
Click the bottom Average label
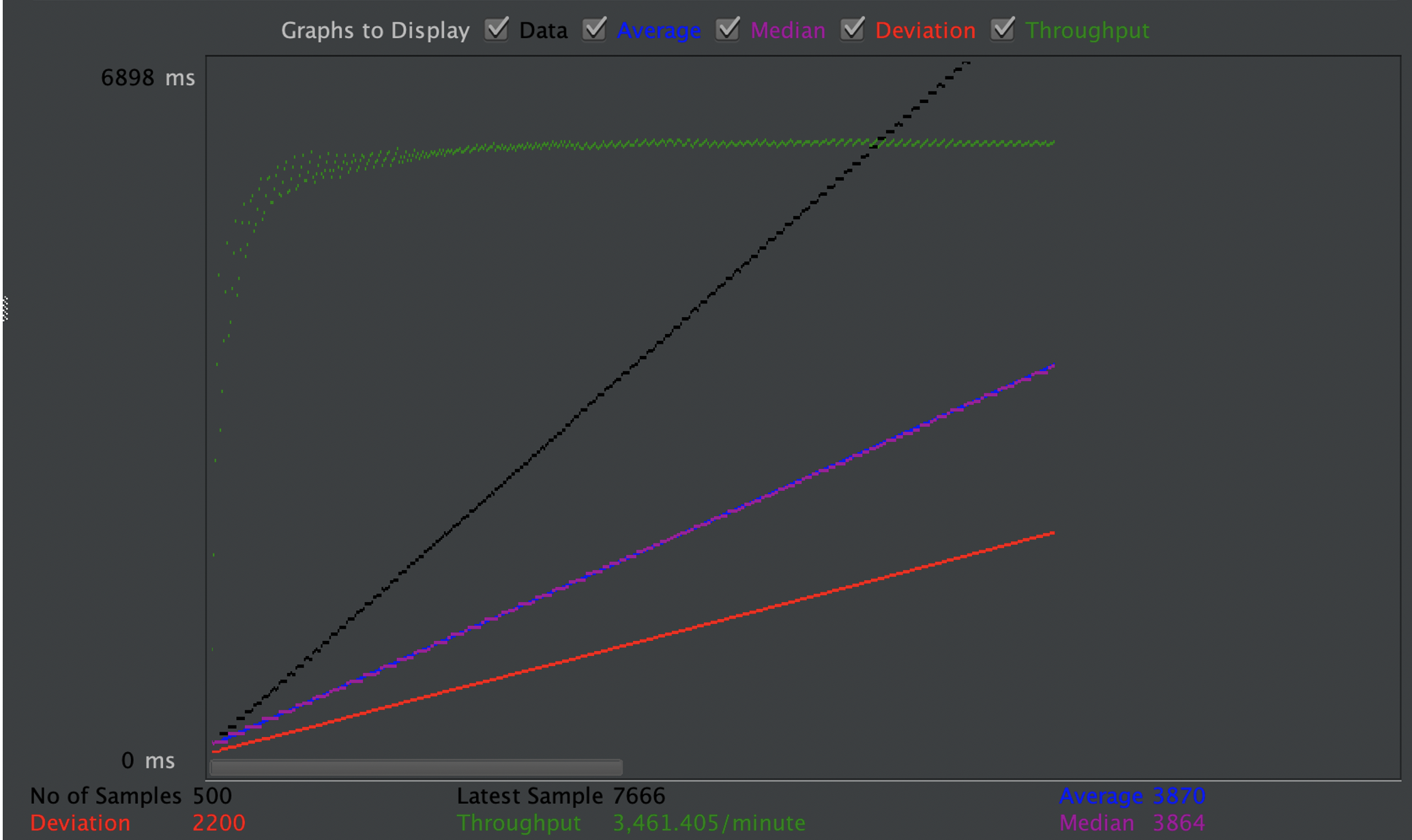(x=1101, y=796)
